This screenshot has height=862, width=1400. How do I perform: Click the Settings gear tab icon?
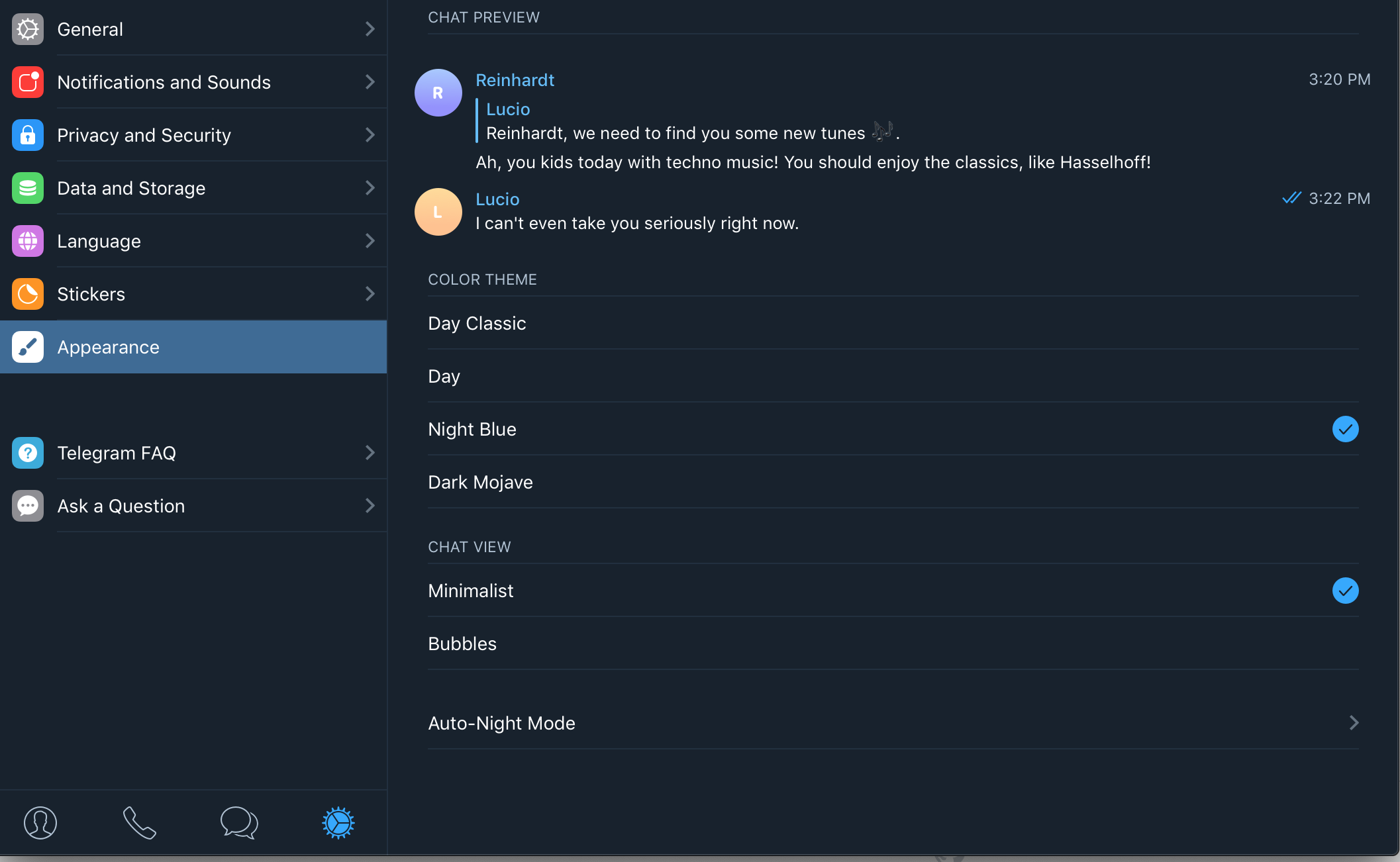click(338, 823)
